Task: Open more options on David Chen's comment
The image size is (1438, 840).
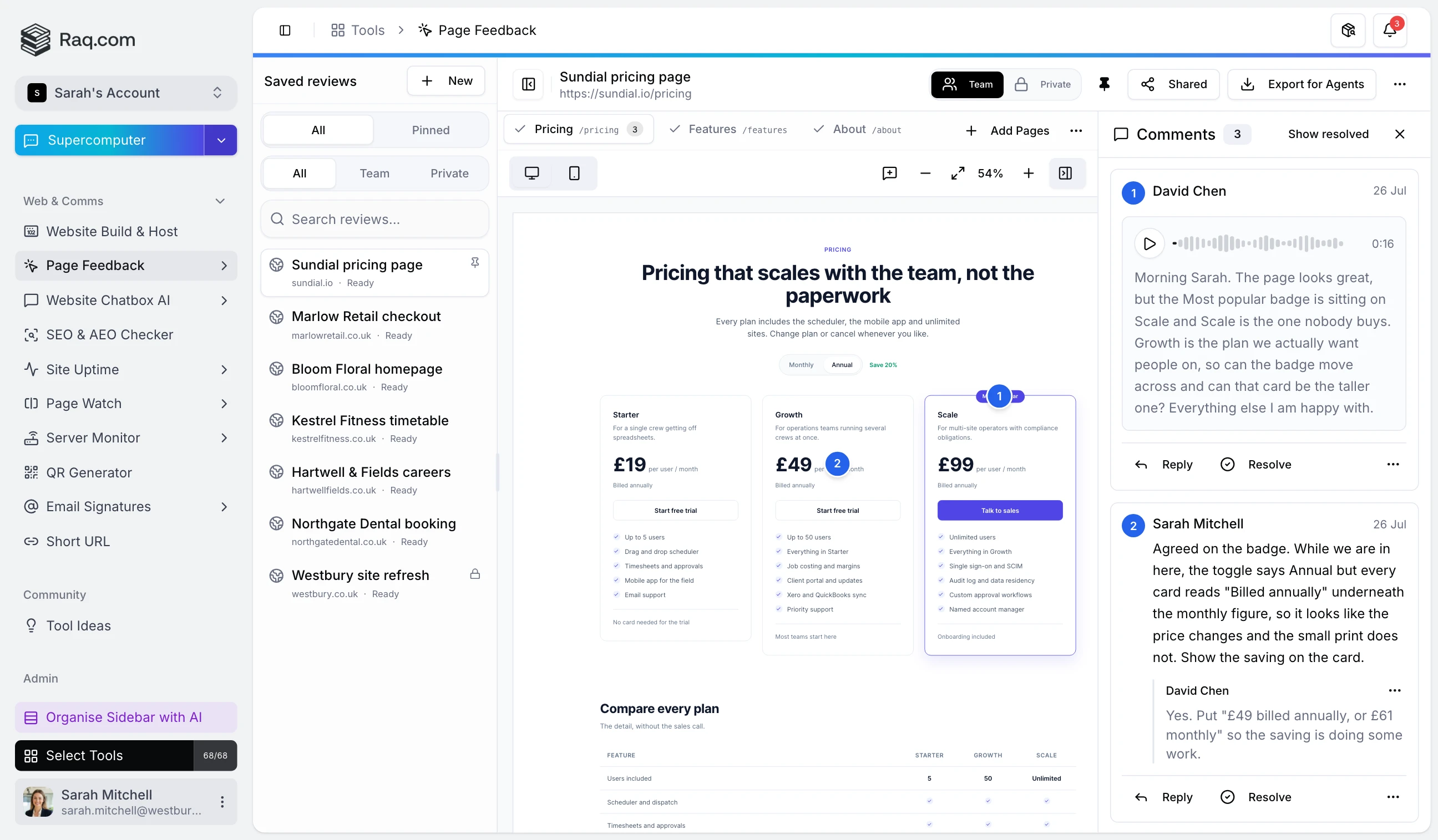Action: 1393,464
